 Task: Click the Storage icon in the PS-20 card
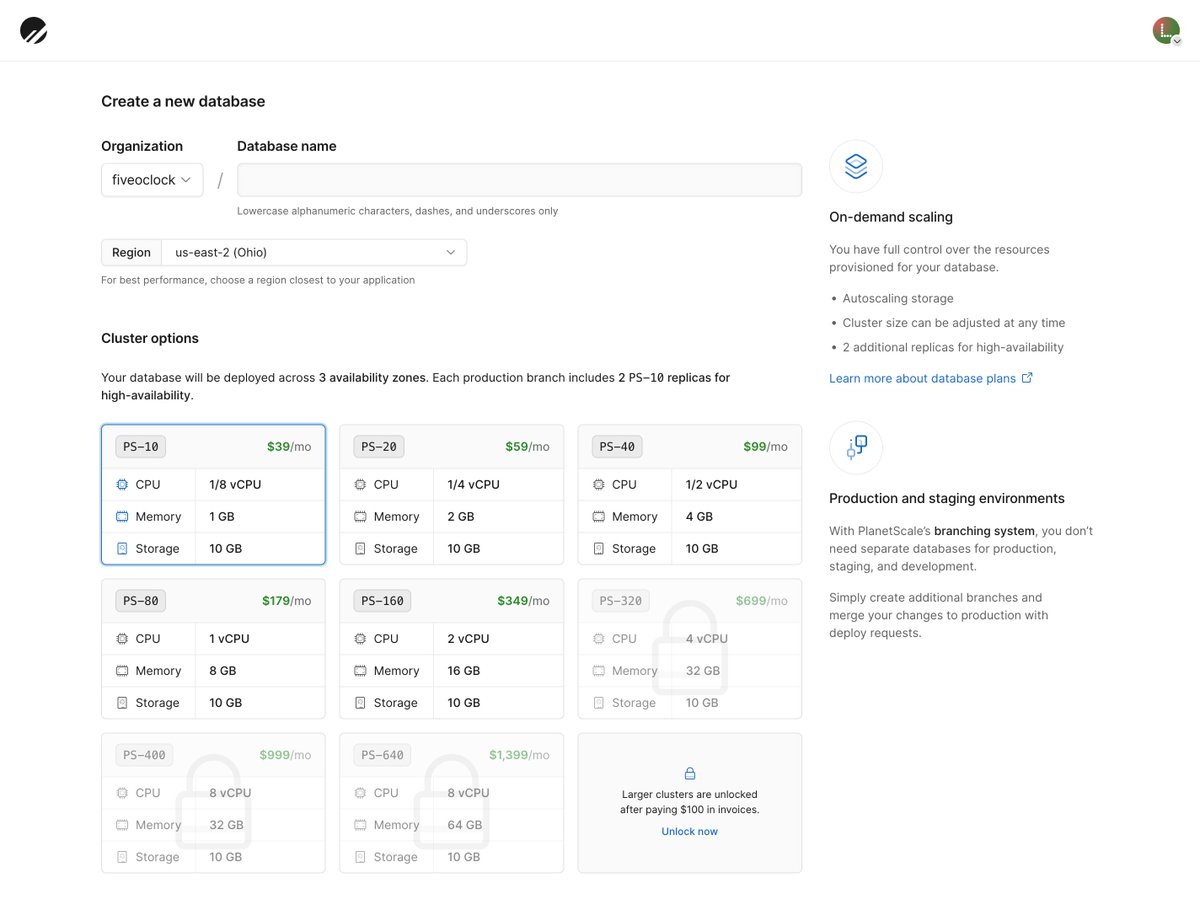point(360,548)
